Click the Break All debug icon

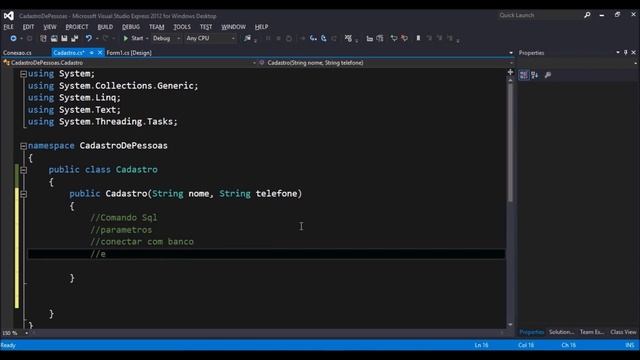click(x=268, y=38)
